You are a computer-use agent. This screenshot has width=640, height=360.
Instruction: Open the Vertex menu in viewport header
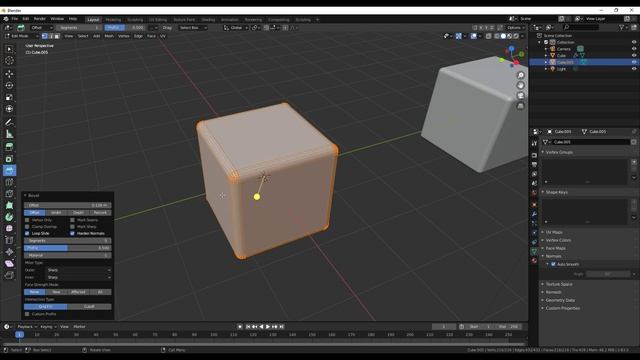[124, 36]
